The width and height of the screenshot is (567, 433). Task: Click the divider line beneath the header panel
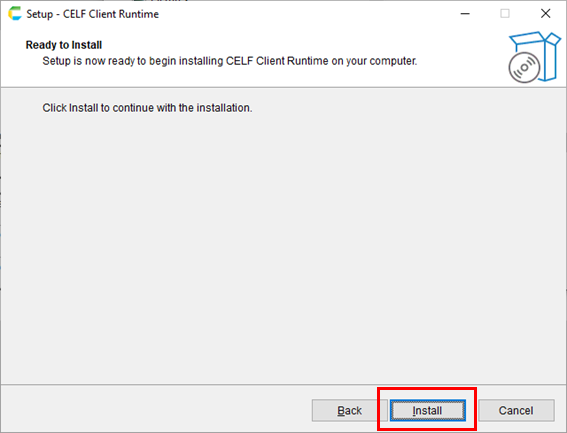click(x=283, y=87)
